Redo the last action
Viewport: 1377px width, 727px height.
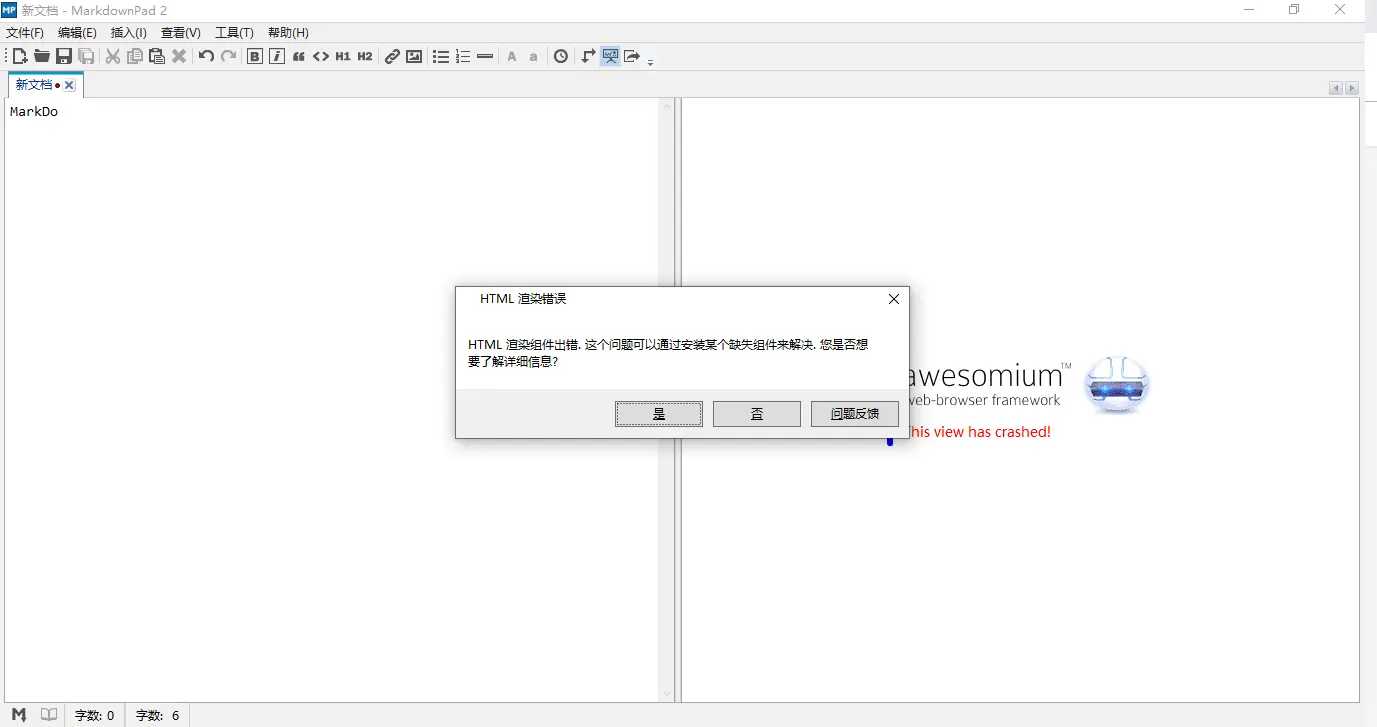(x=228, y=56)
